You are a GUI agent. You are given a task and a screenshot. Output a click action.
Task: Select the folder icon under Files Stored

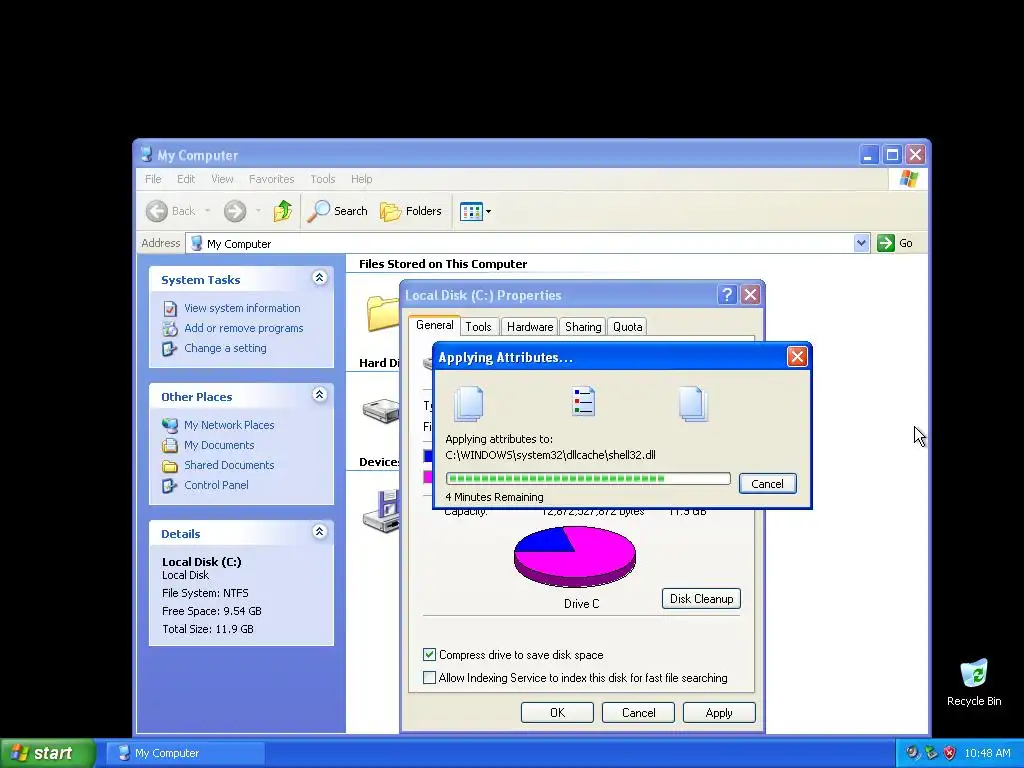click(383, 313)
